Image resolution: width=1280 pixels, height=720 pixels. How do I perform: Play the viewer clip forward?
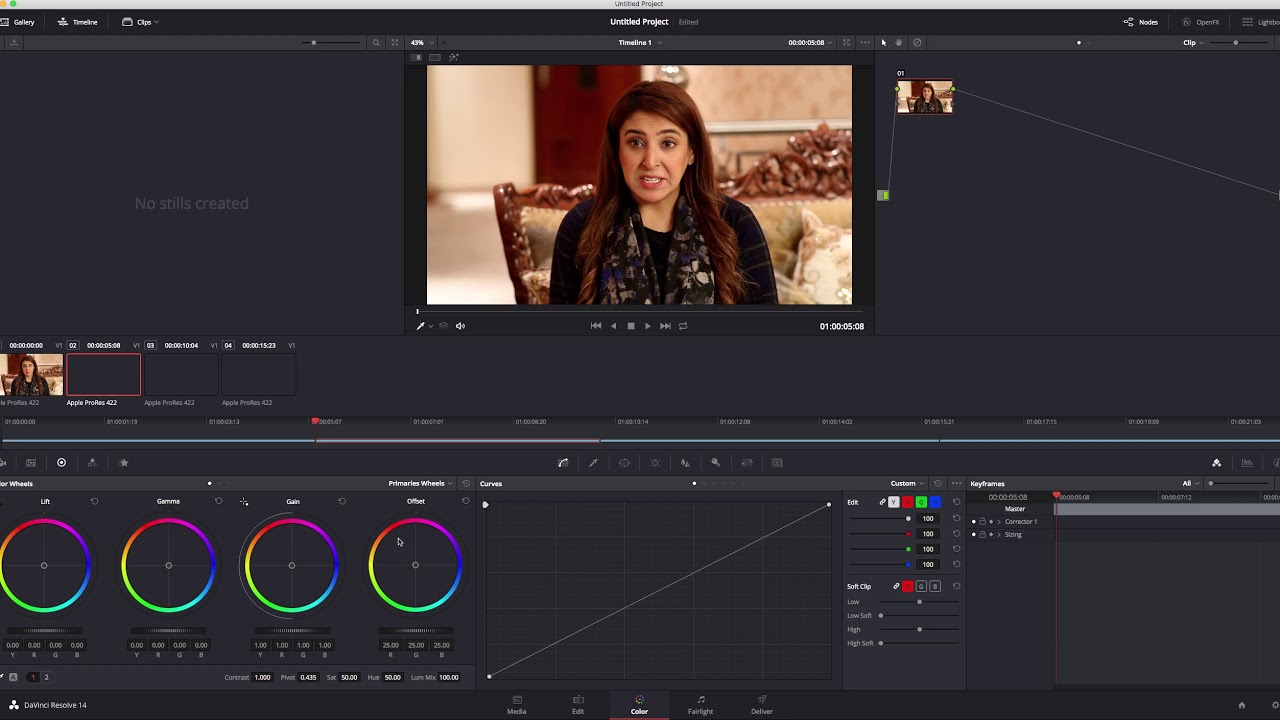click(647, 326)
